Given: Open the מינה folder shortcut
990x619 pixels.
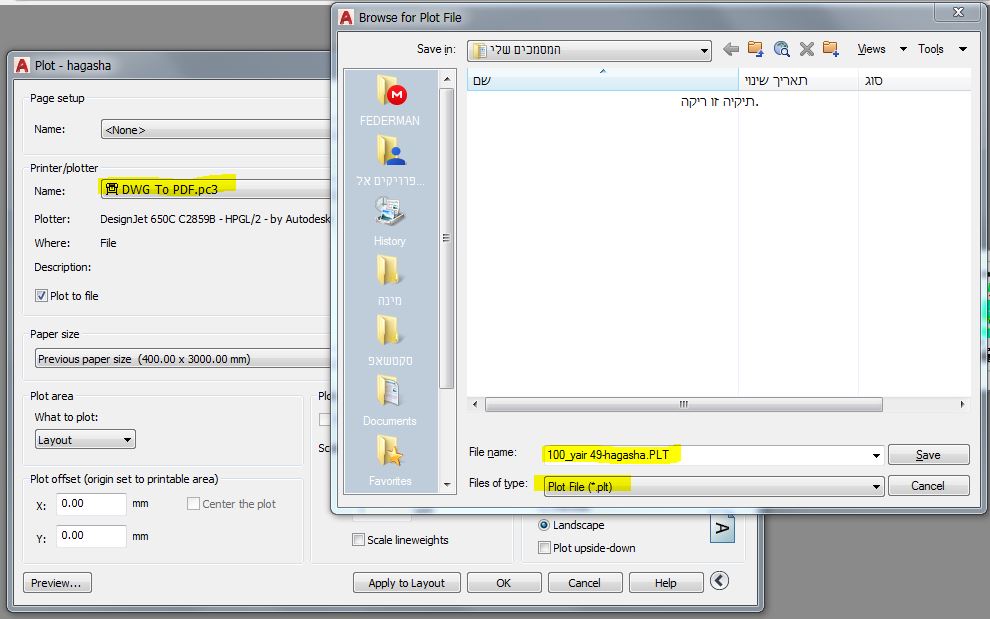Looking at the screenshot, I should tap(390, 281).
